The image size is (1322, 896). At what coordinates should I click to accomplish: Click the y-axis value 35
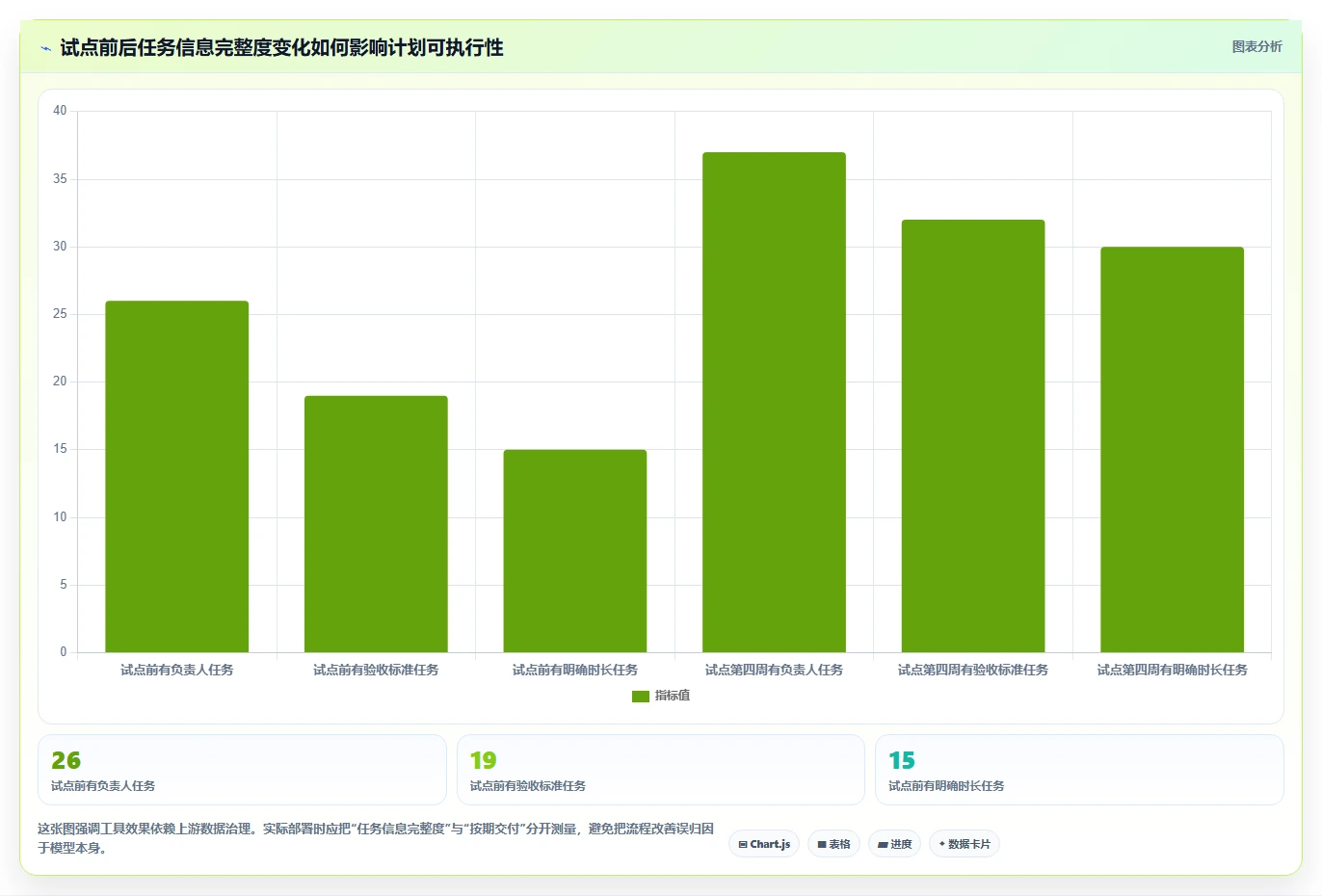point(60,179)
